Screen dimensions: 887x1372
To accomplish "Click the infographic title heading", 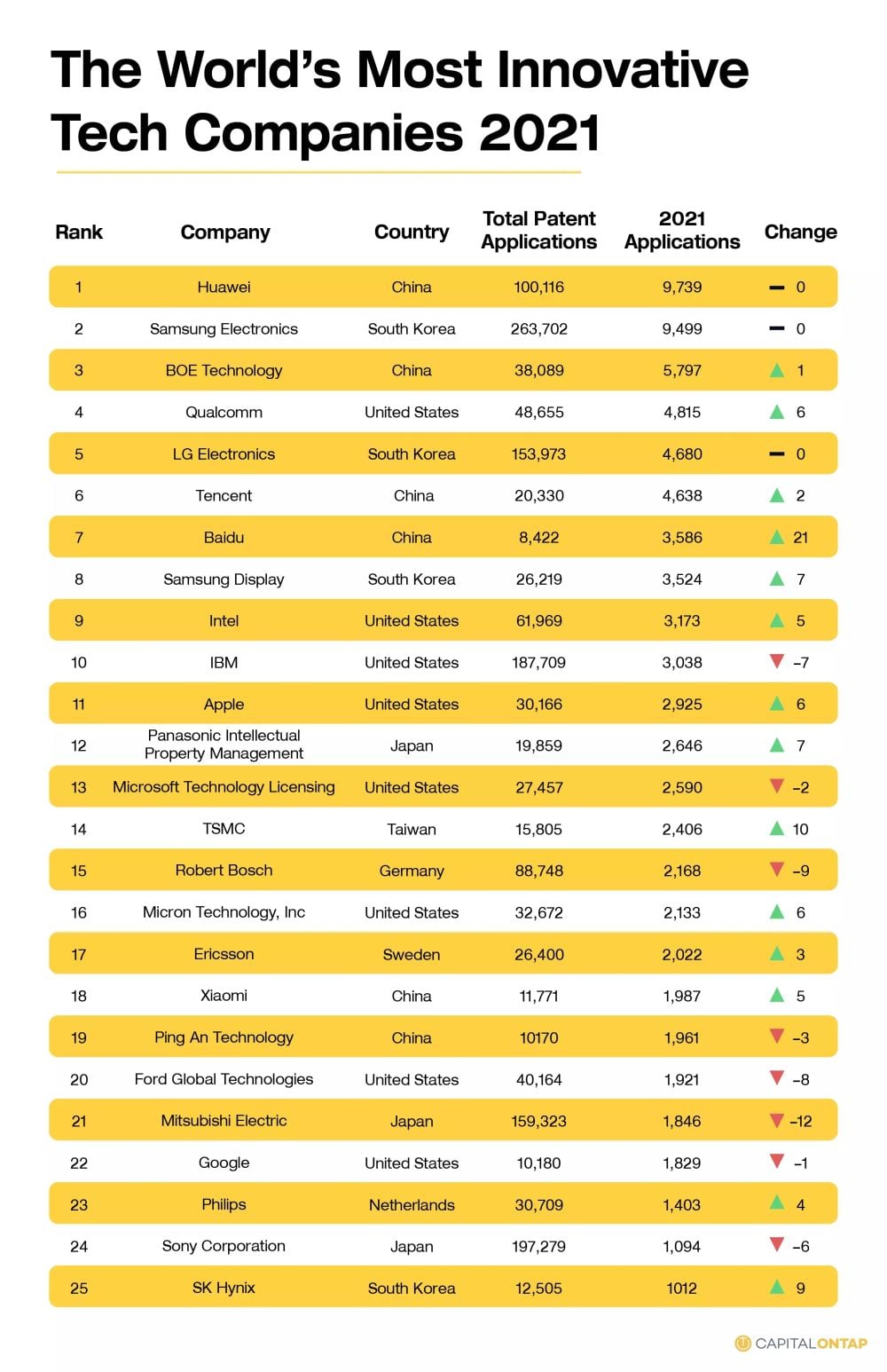I will click(x=399, y=101).
